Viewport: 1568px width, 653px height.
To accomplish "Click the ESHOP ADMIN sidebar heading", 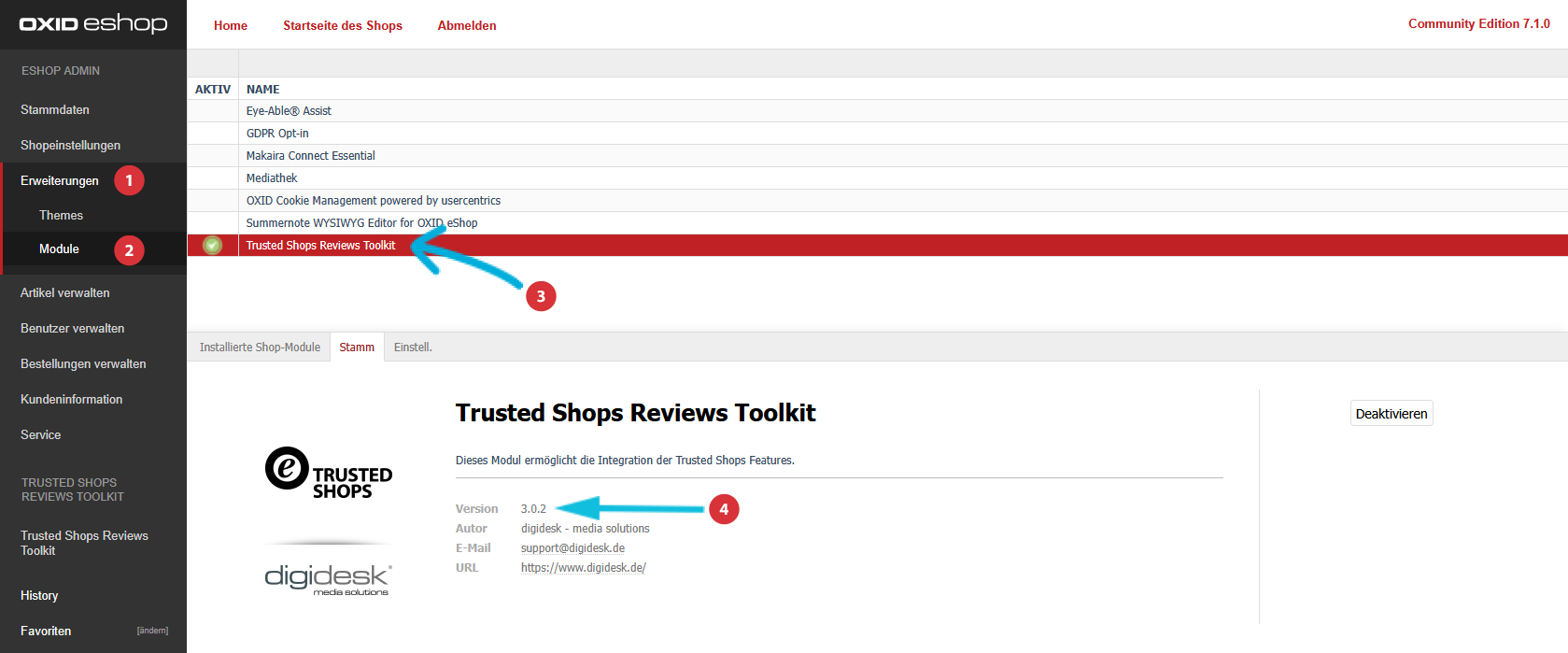I will [61, 70].
